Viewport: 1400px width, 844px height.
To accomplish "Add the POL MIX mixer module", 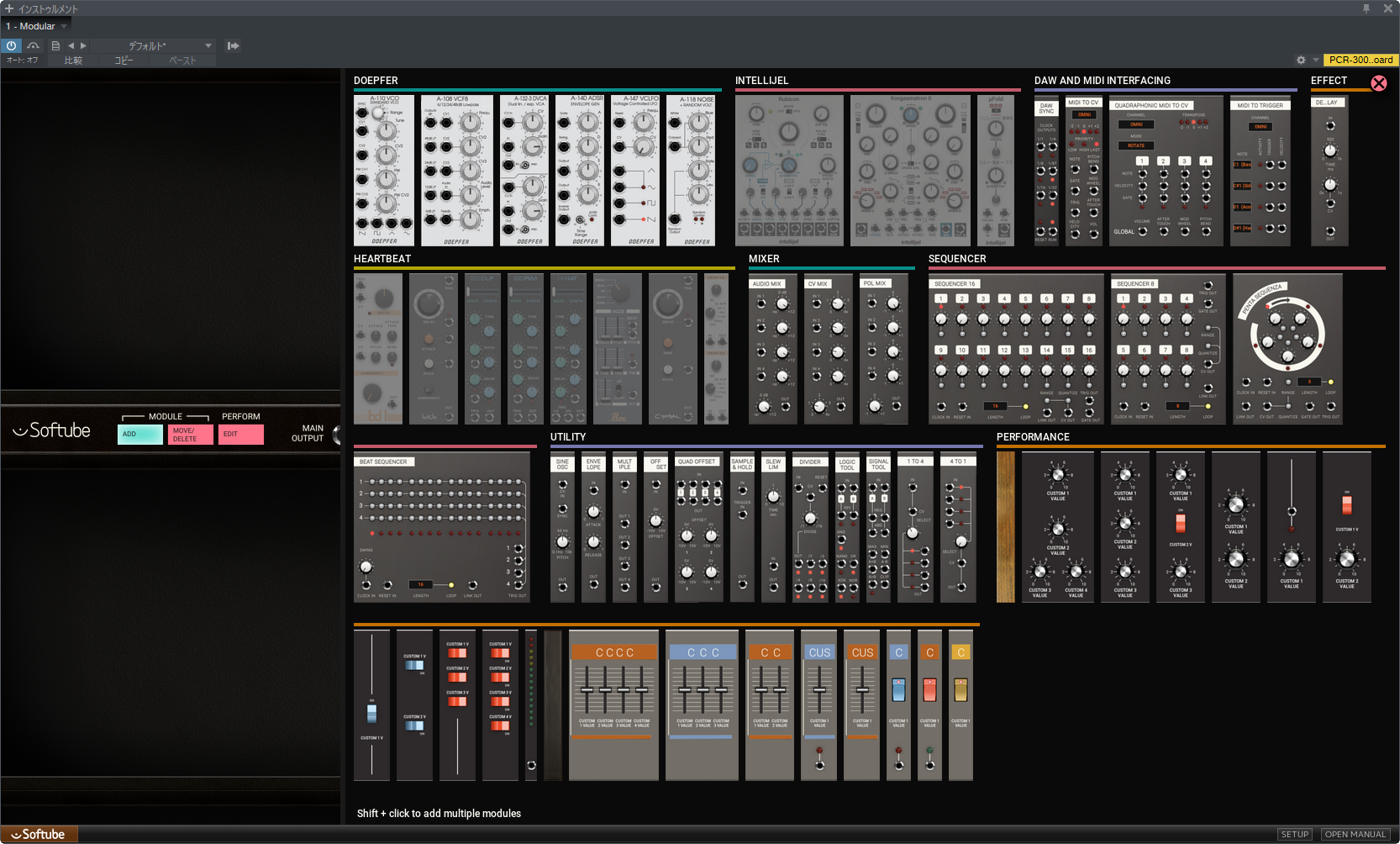I will [884, 349].
